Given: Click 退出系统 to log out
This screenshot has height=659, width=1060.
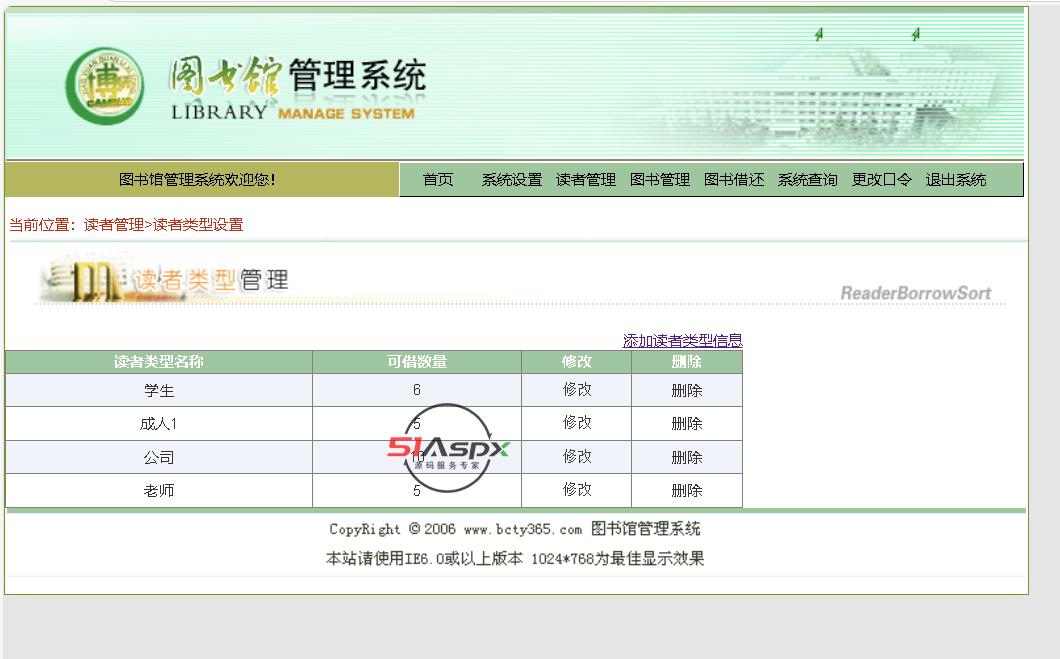Looking at the screenshot, I should point(955,180).
